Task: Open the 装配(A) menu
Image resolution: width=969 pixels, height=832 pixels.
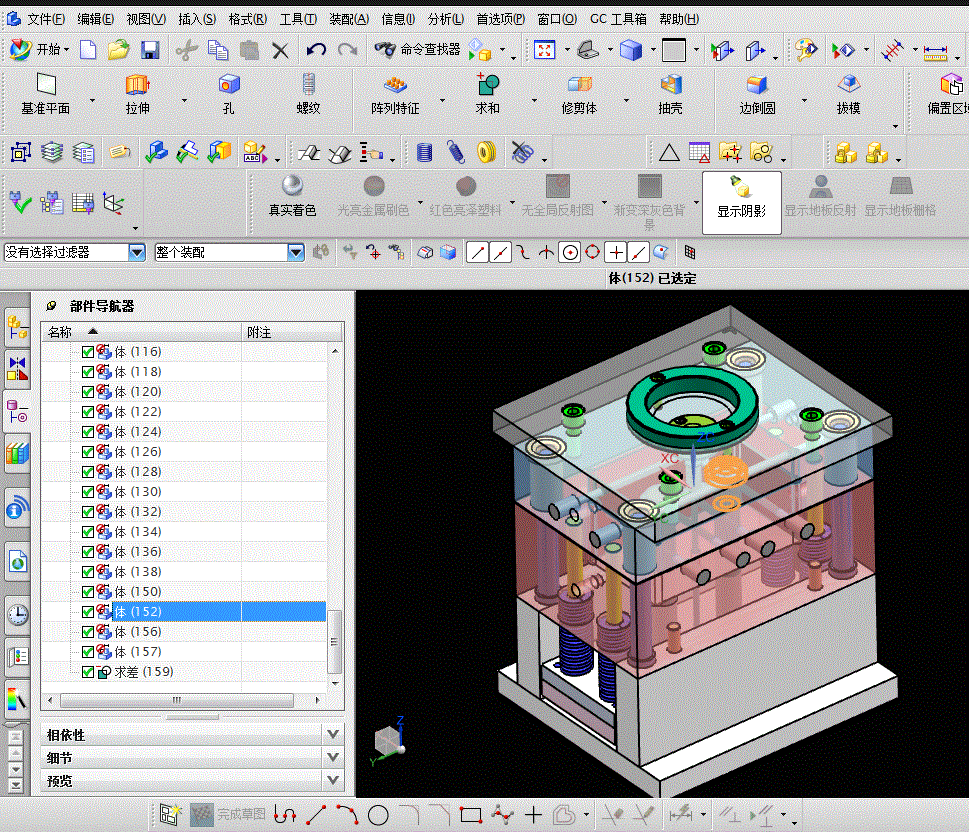Action: coord(348,19)
